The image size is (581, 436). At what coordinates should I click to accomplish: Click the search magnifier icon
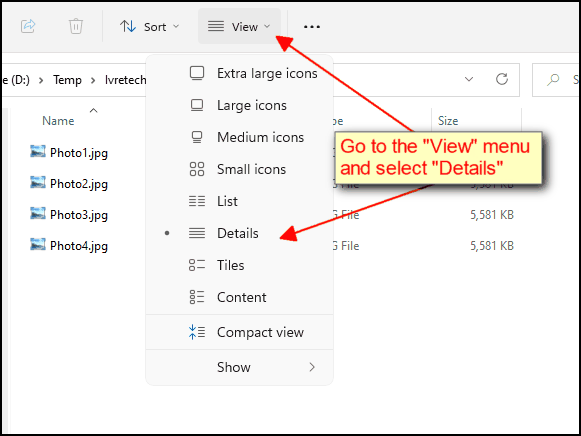[x=553, y=79]
